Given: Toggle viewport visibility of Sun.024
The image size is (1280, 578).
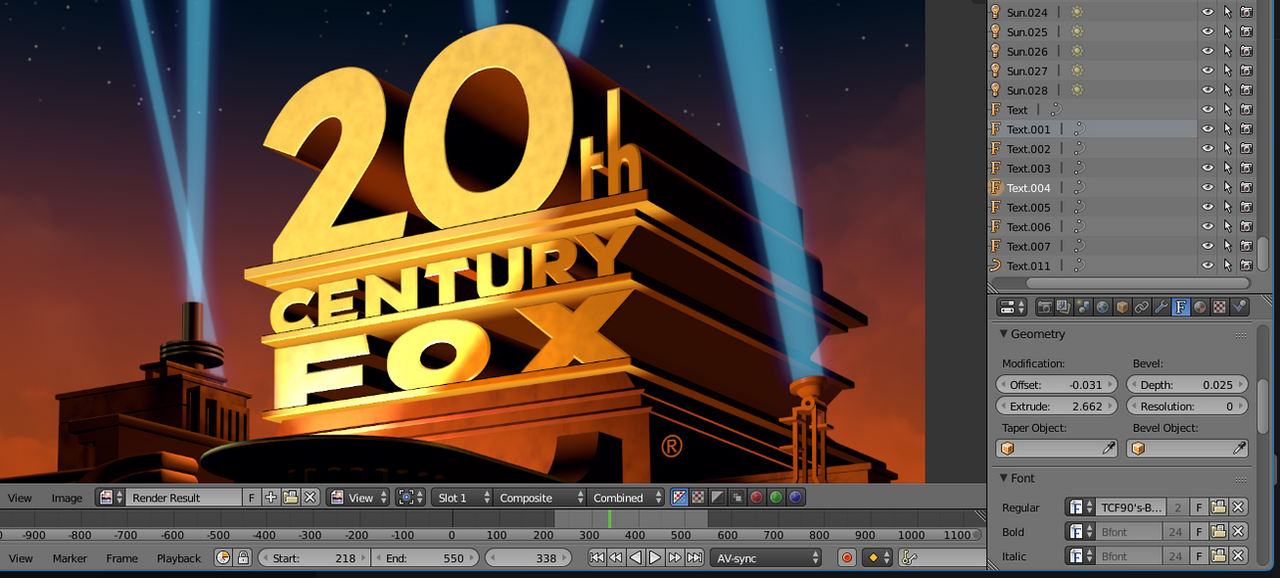Looking at the screenshot, I should tap(1207, 12).
